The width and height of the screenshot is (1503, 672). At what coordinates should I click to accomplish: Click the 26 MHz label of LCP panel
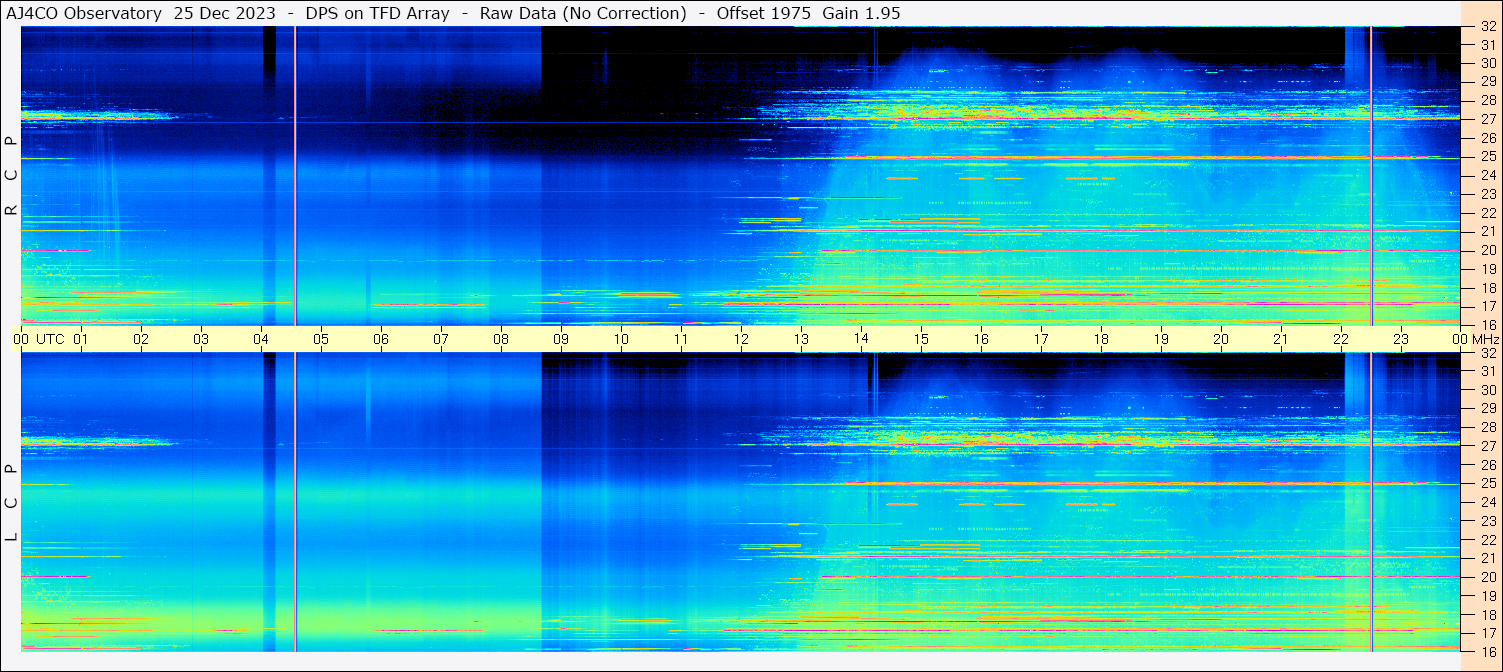coord(1488,465)
